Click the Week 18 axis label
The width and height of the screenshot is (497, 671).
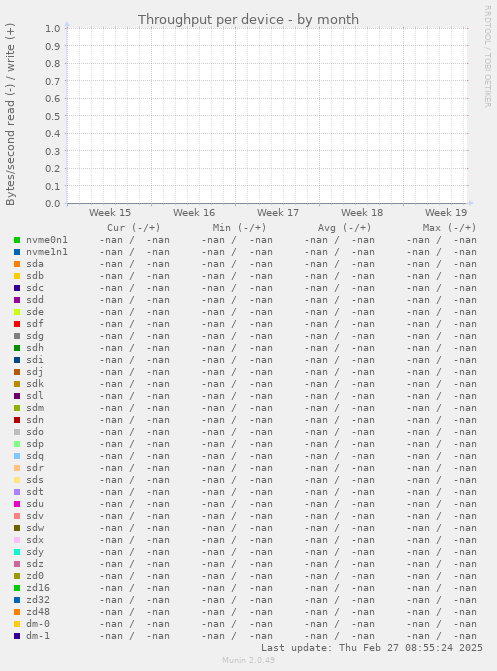(x=362, y=213)
